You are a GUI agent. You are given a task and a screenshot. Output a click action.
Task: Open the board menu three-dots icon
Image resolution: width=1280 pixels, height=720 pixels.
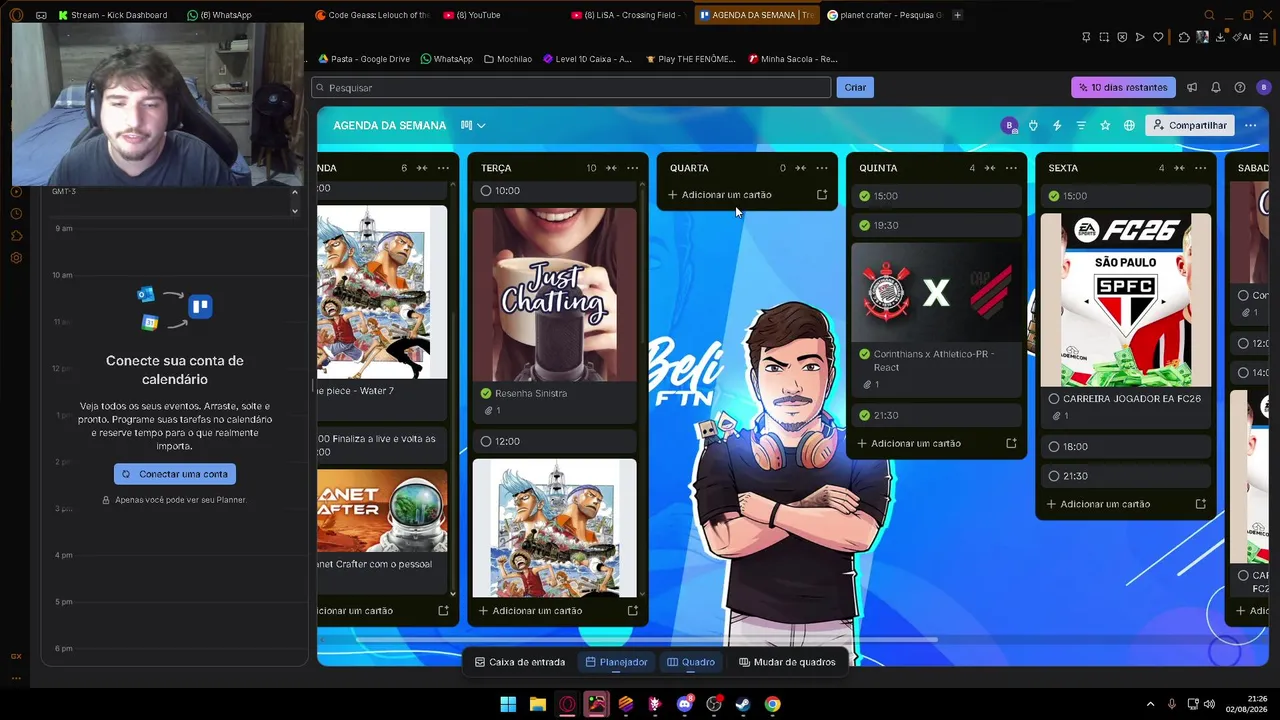1250,125
